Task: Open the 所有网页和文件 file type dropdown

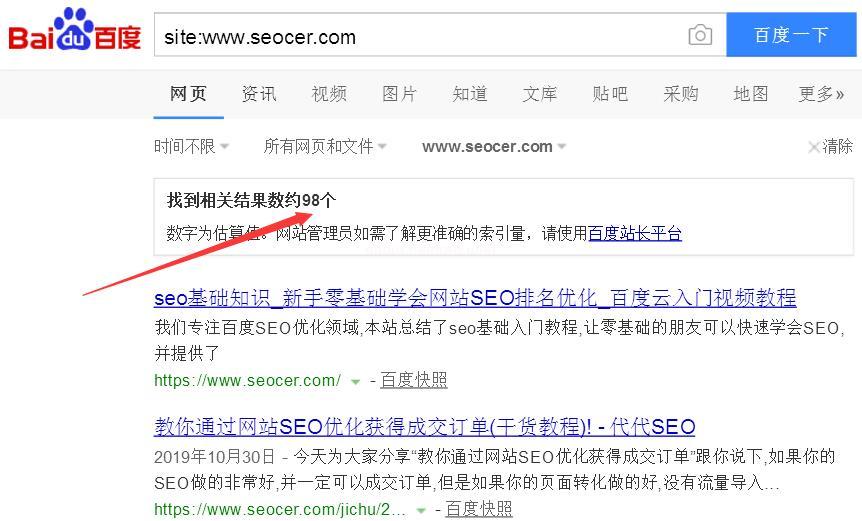Action: [325, 146]
